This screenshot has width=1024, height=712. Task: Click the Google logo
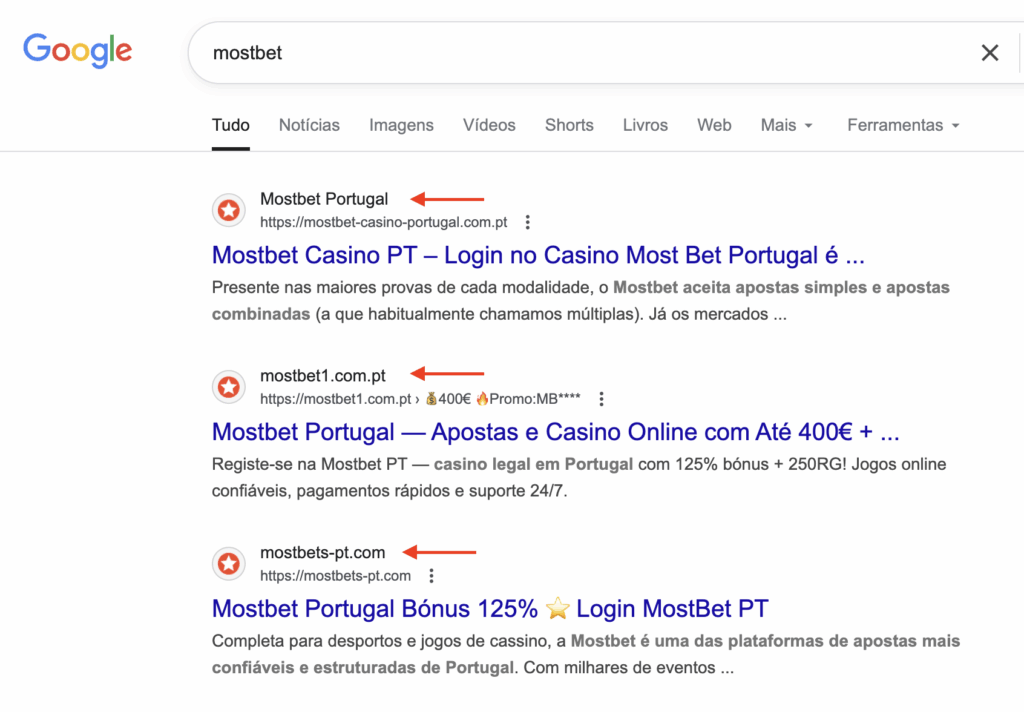pos(77,51)
